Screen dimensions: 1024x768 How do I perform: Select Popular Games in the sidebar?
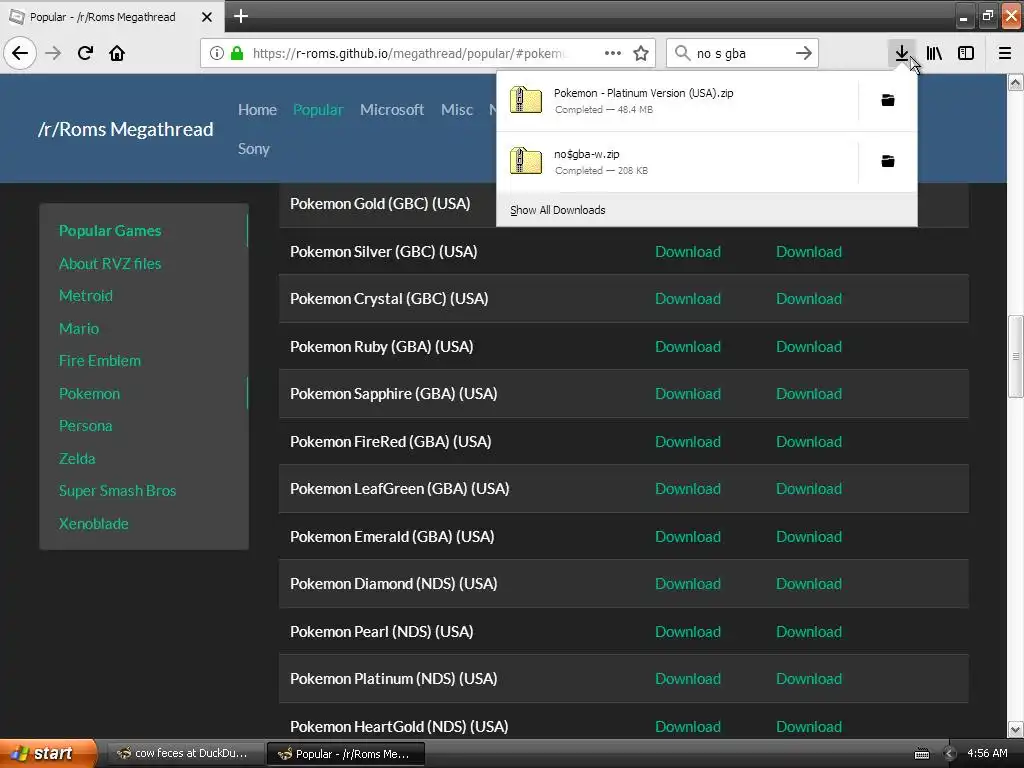[110, 231]
